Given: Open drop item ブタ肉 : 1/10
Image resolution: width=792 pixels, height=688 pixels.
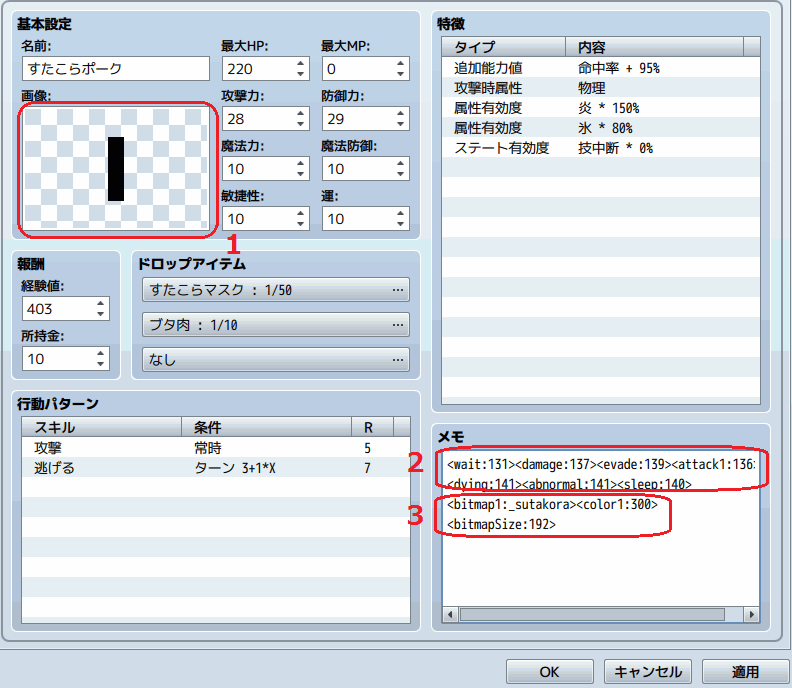Looking at the screenshot, I should pyautogui.click(x=276, y=325).
